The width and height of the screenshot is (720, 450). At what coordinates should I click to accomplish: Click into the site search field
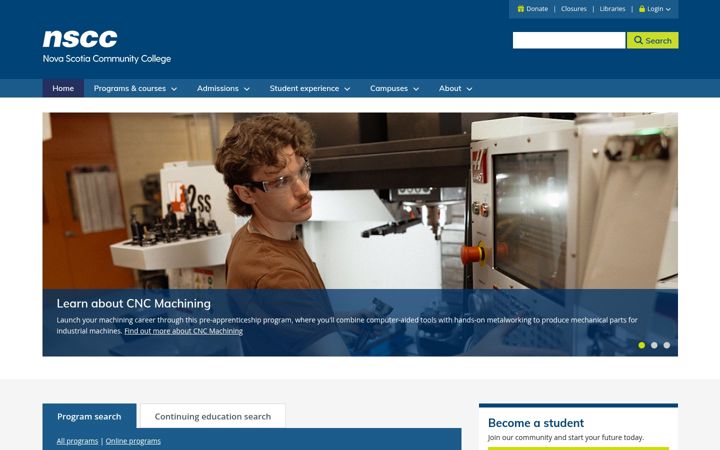pyautogui.click(x=568, y=40)
